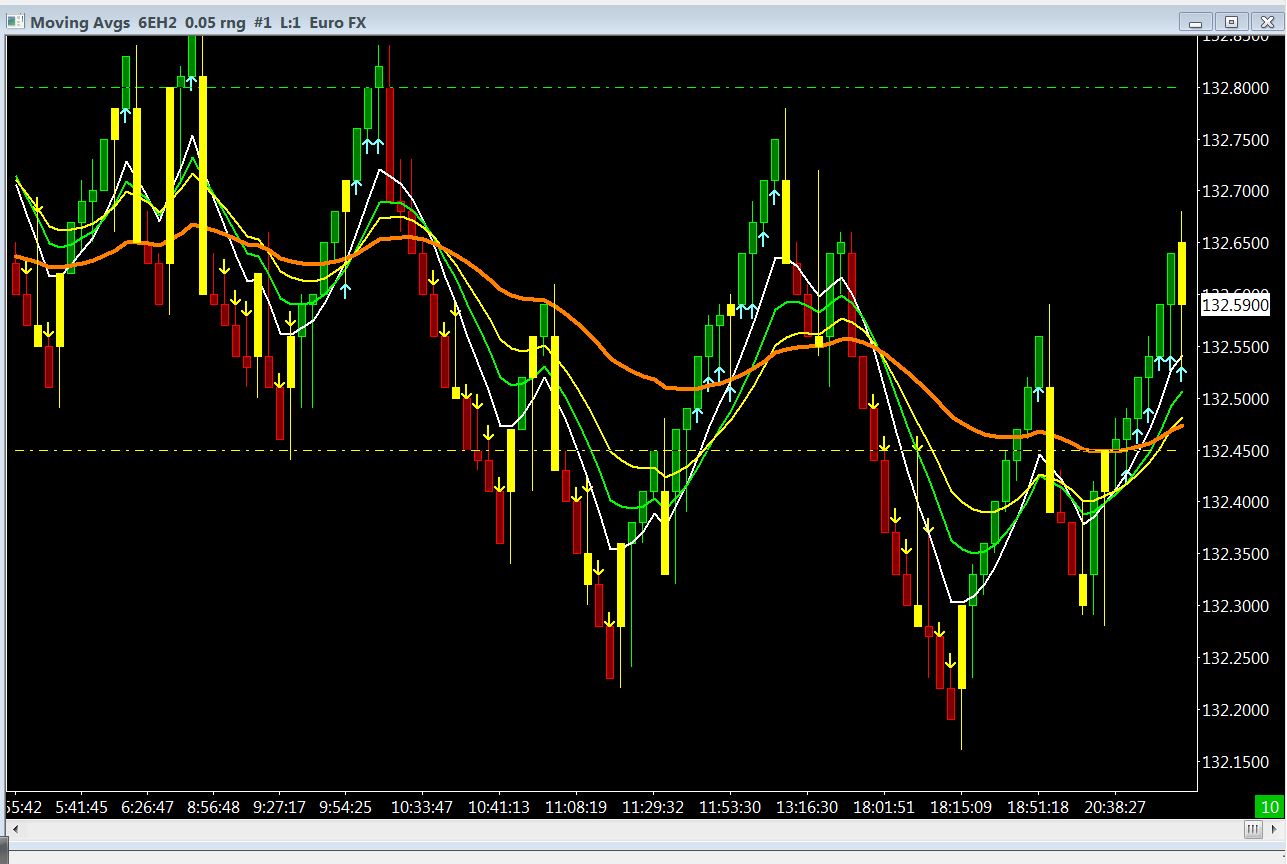
Task: Click the 18:01:51 time axis label
Action: [x=883, y=807]
